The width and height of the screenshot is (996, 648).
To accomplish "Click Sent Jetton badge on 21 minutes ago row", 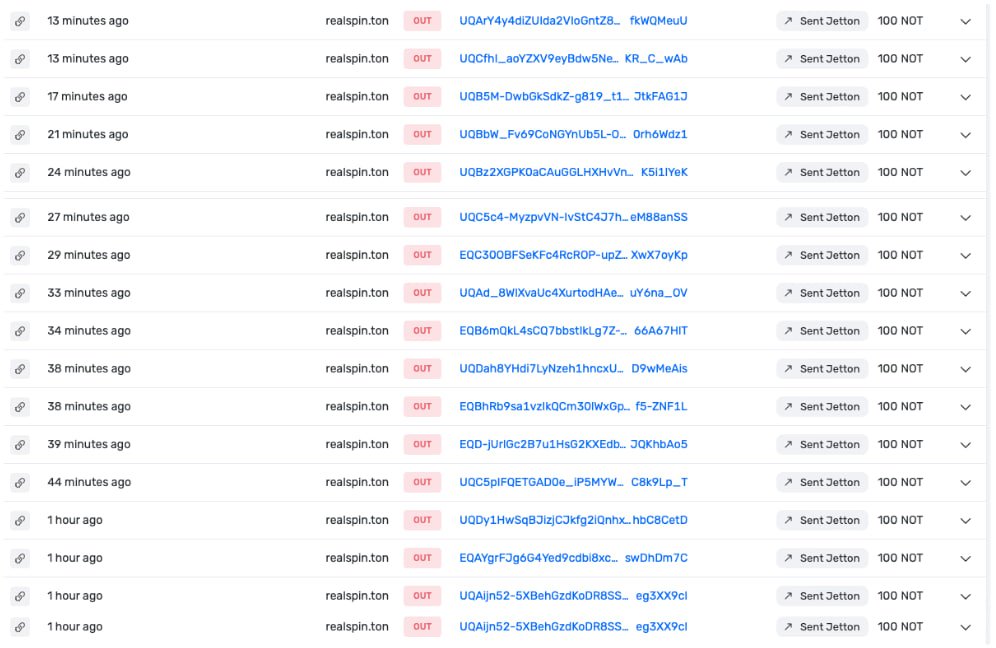I will click(822, 135).
